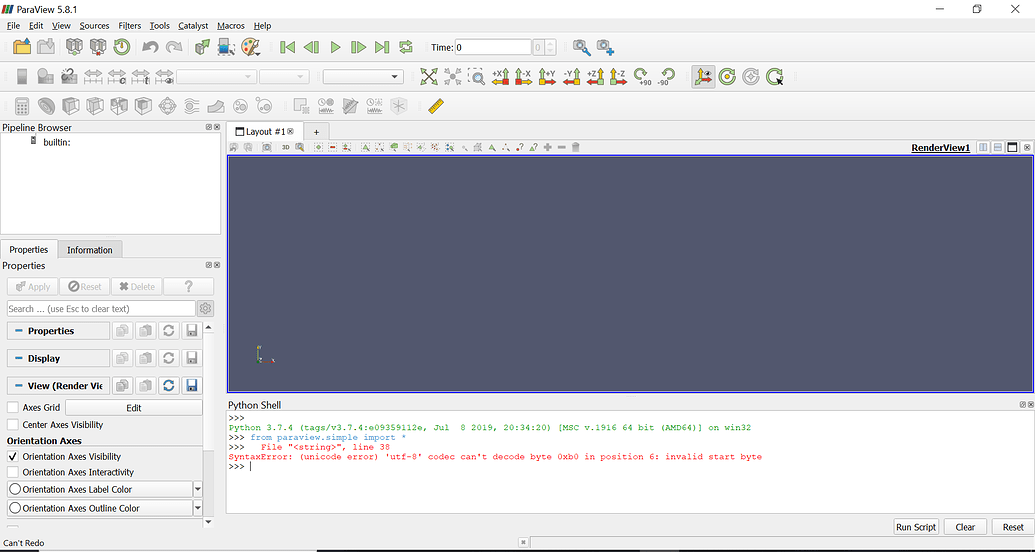This screenshot has height=552, width=1035.
Task: Open the Filters menu
Action: click(x=129, y=26)
